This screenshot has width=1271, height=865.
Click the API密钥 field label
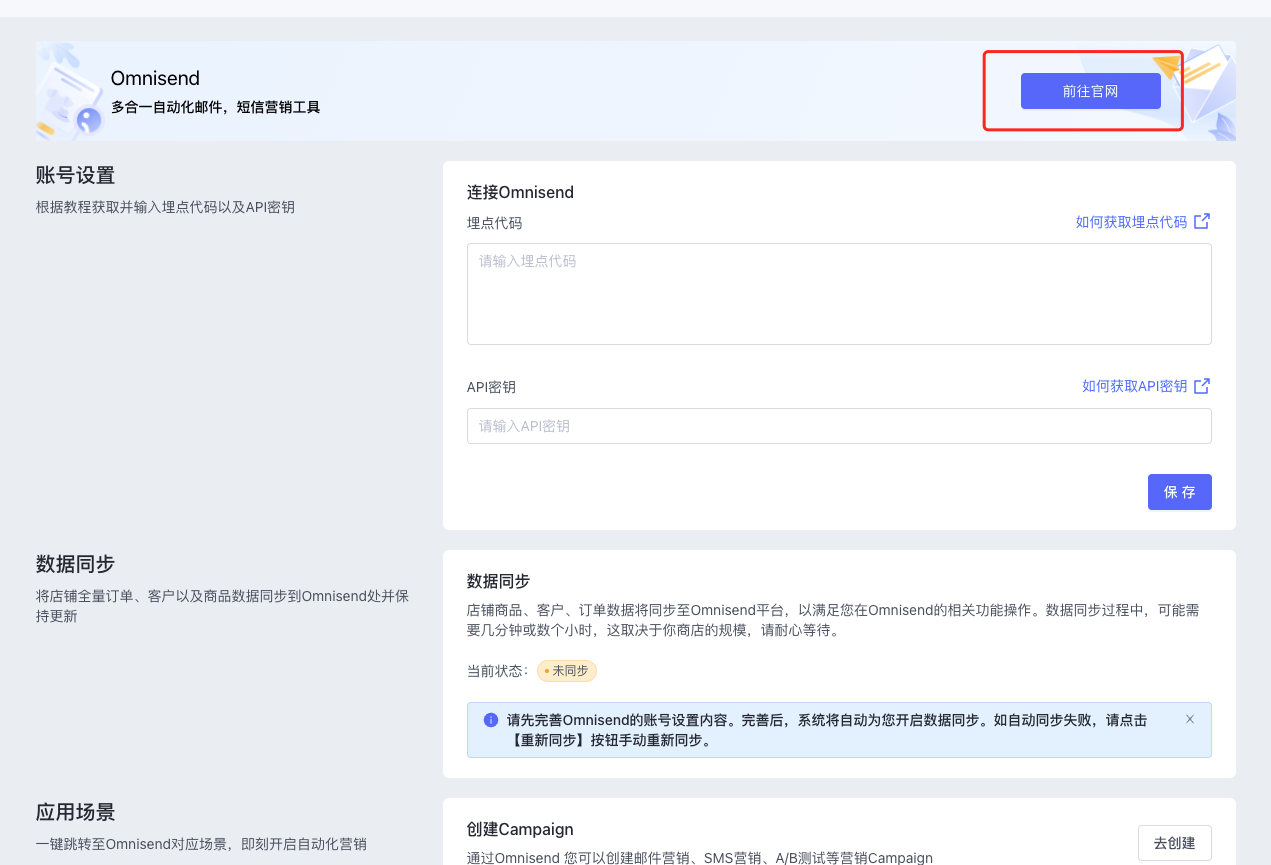[491, 387]
